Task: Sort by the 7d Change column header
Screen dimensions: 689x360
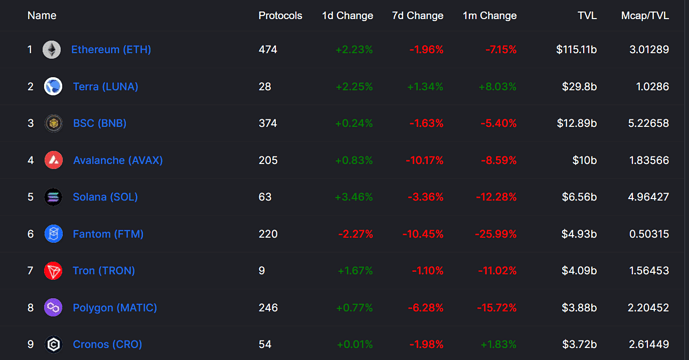Action: point(417,16)
